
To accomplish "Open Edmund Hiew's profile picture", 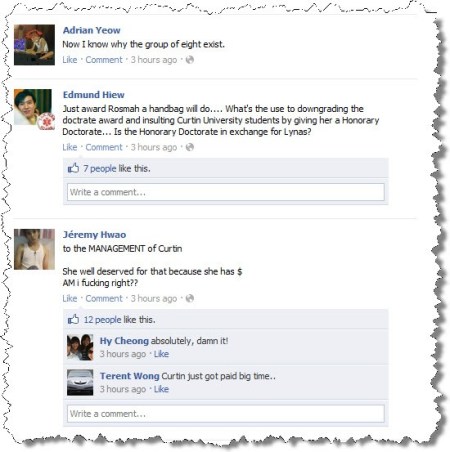I will pyautogui.click(x=33, y=107).
